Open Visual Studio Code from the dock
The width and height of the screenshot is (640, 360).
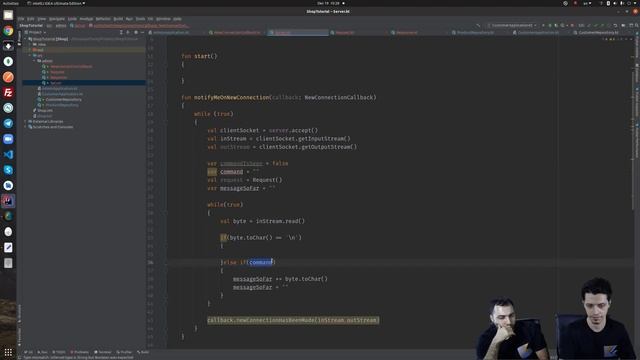pyautogui.click(x=8, y=154)
